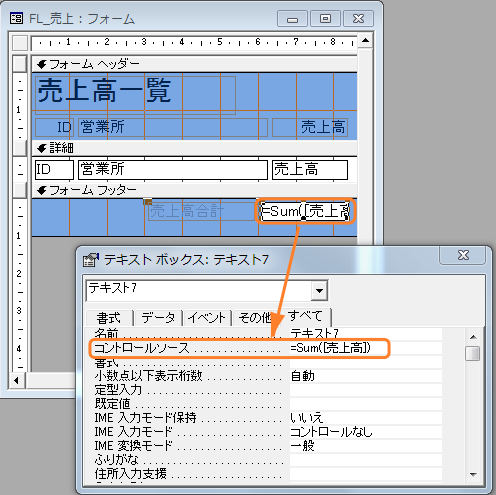Click the IME 入力モード value コントロールなし

pos(366,432)
